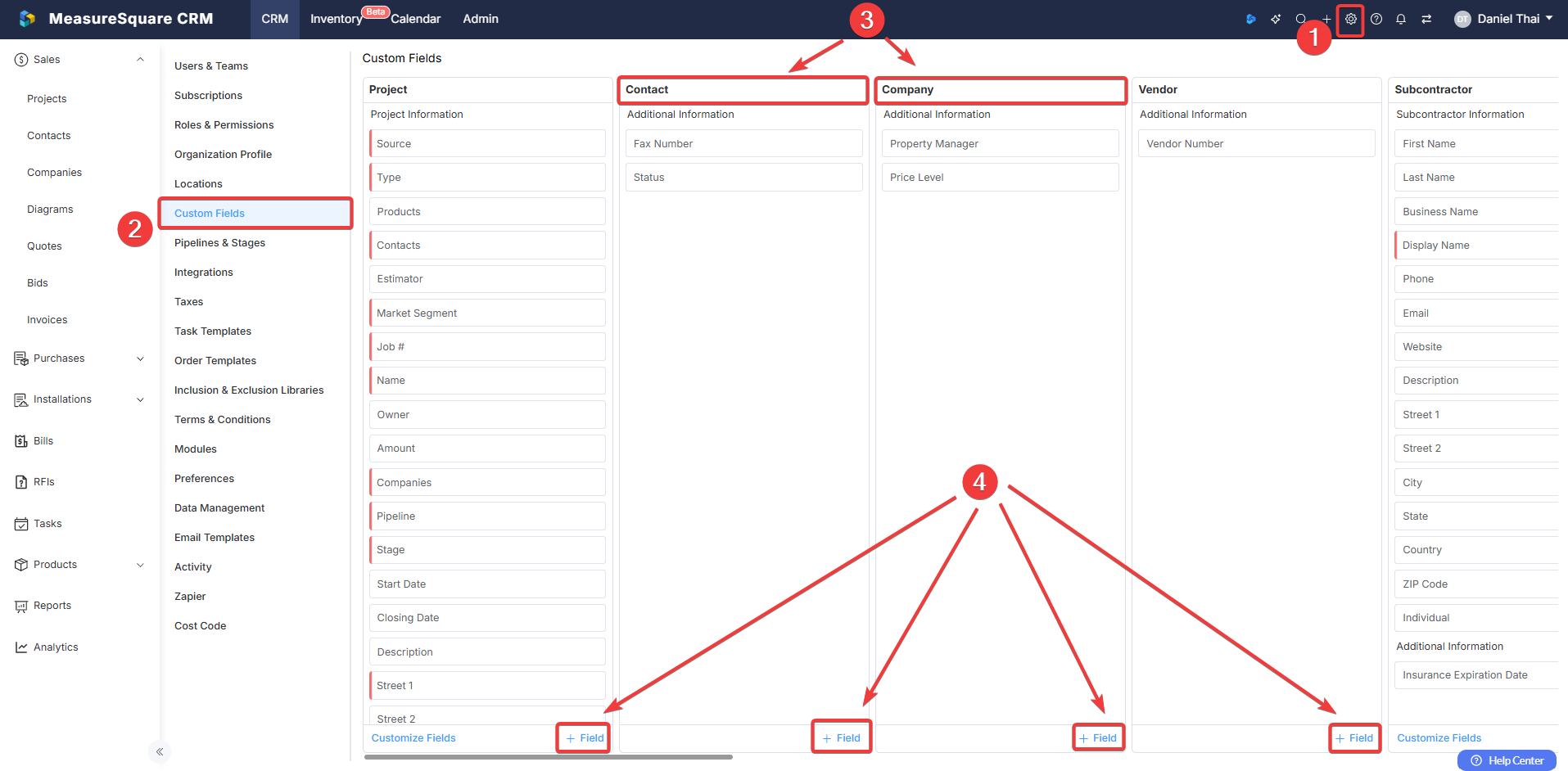Select the Property Manager field in Company
This screenshot has height=771, width=1568.
tap(1001, 143)
